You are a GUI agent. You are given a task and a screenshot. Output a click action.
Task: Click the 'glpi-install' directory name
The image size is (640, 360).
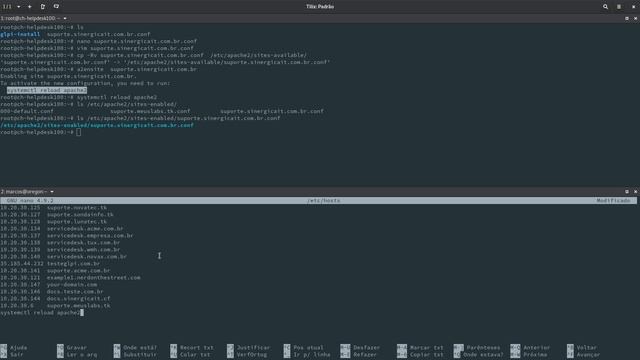(20, 34)
